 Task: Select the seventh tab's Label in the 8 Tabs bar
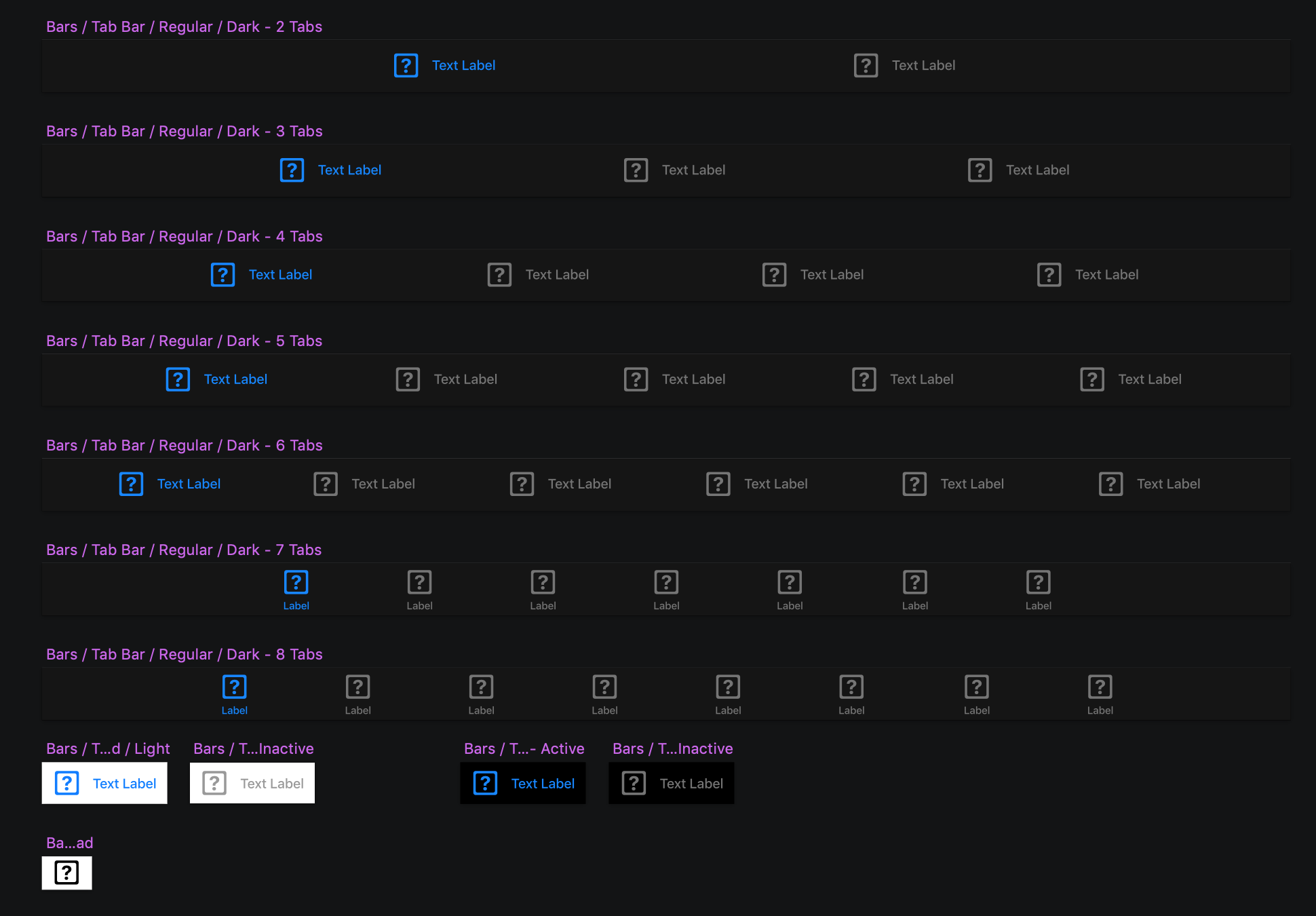coord(977,710)
